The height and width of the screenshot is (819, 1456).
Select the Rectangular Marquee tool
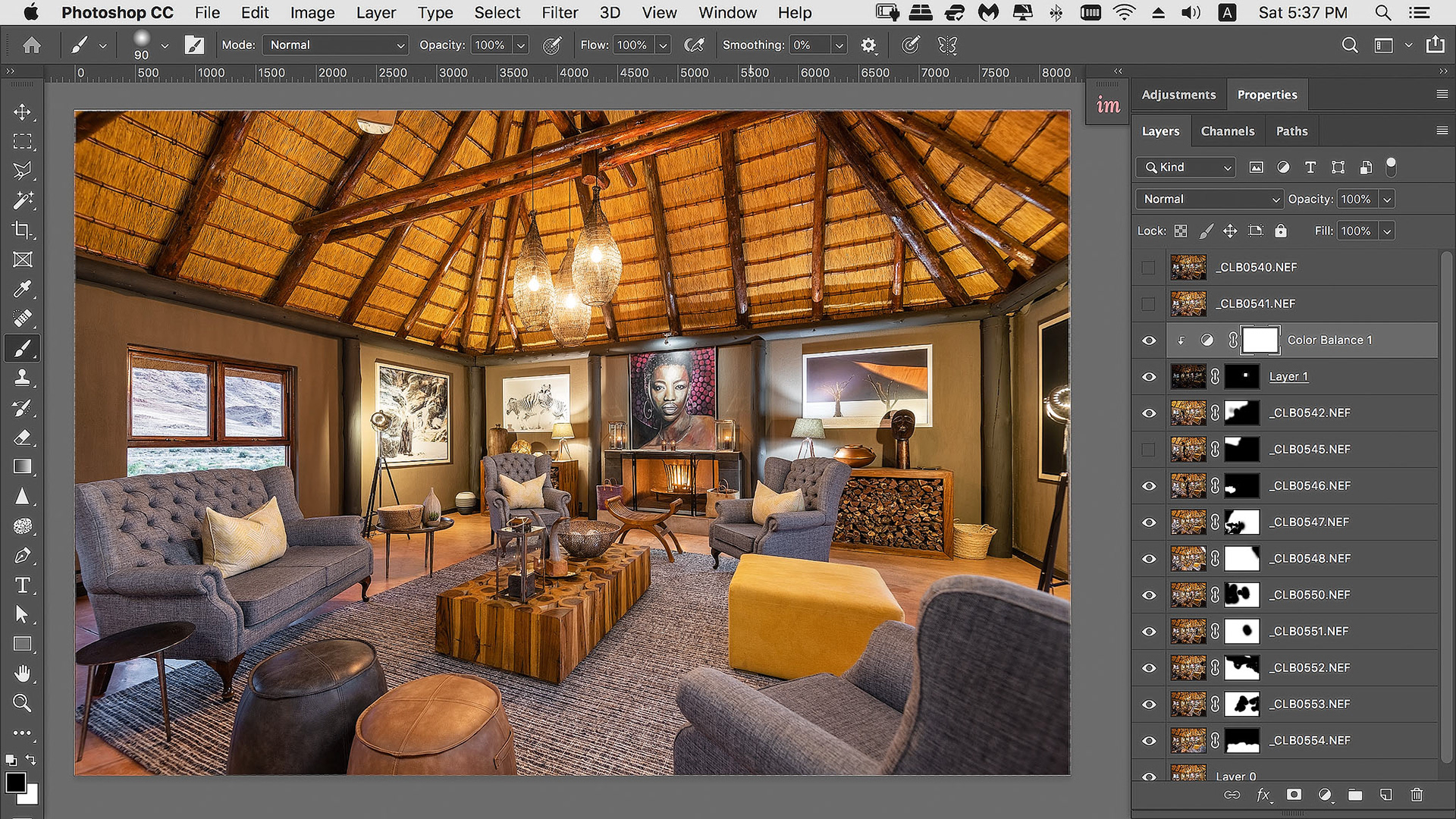coord(22,142)
